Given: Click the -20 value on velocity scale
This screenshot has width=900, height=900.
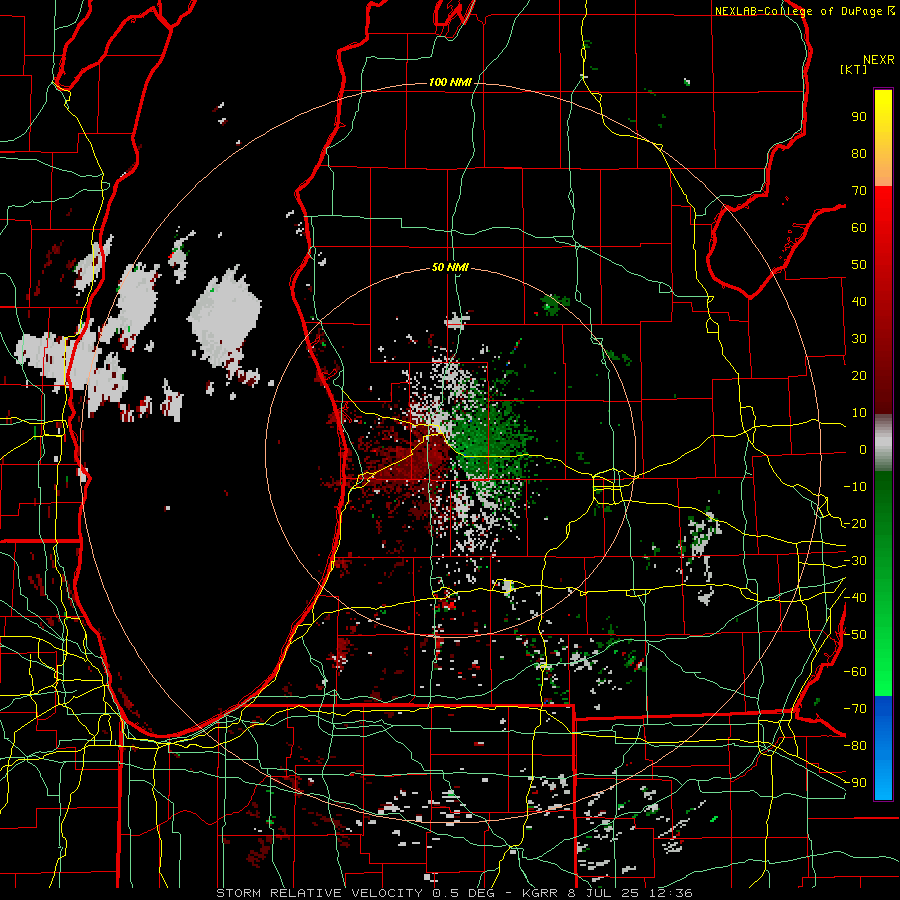Looking at the screenshot, I should pos(855,523).
